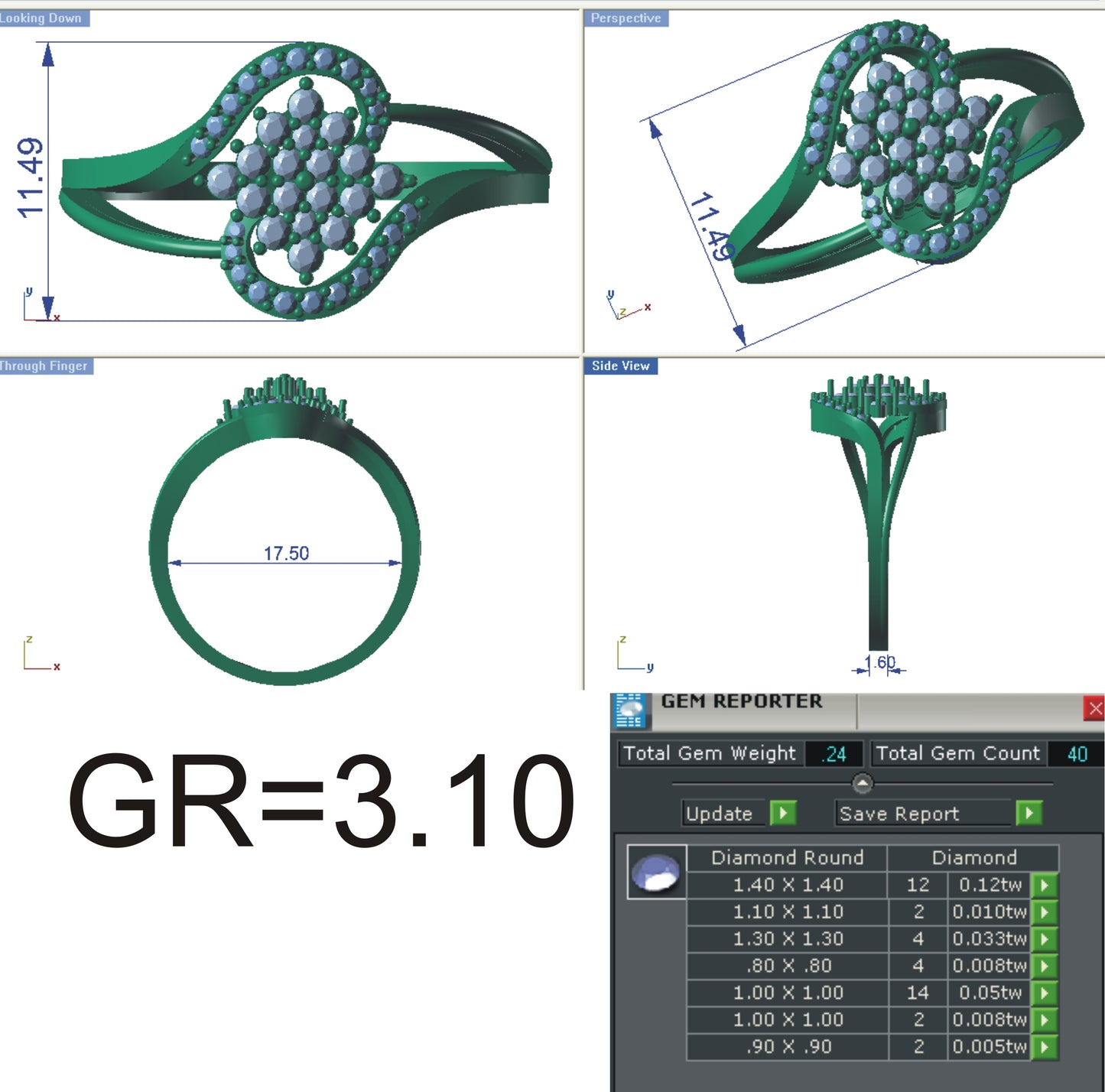The width and height of the screenshot is (1105, 1092).
Task: Click the Update button
Action: coord(720,814)
